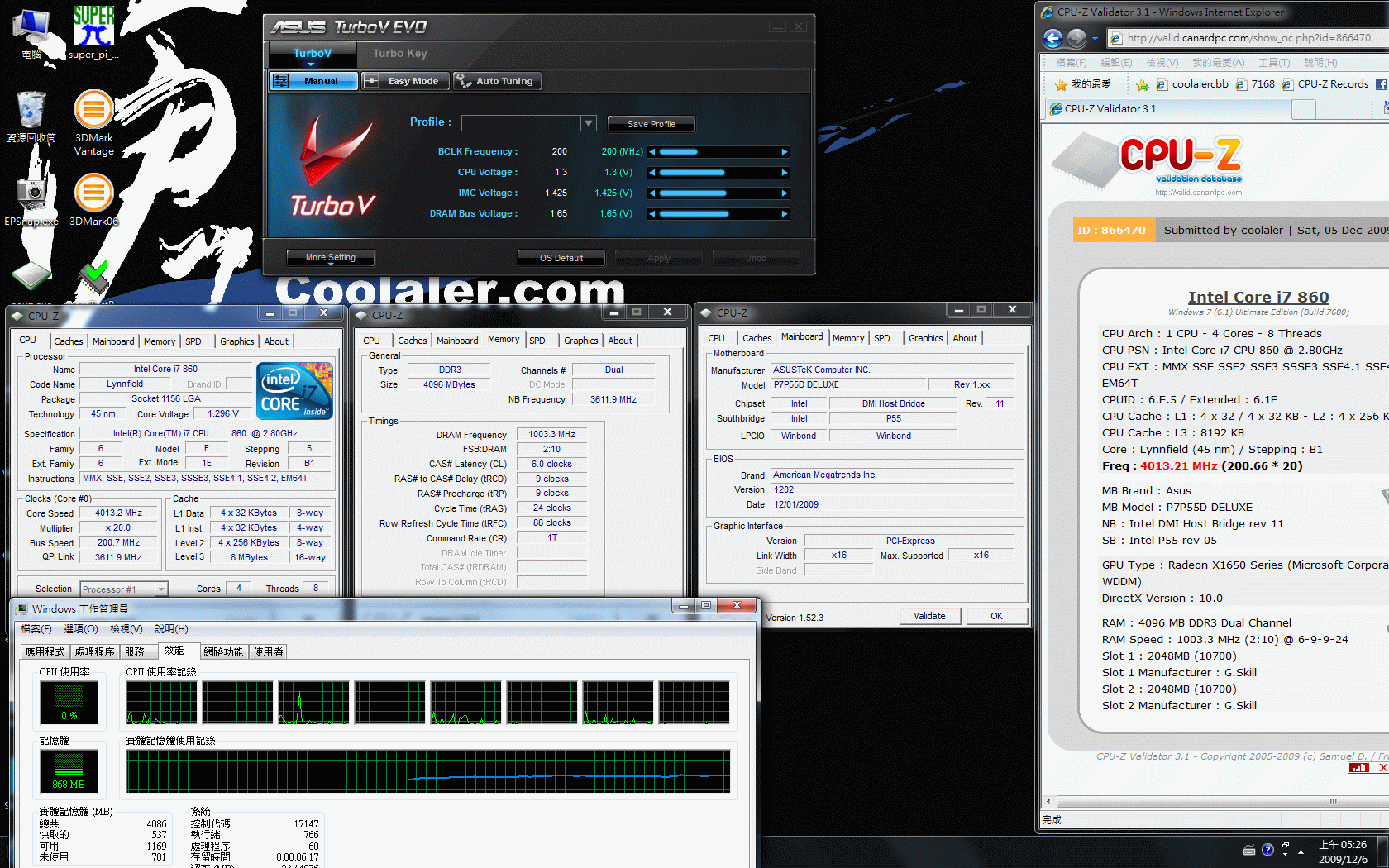Open the 工具(T) menu in Internet Explorer
1389x868 pixels.
click(x=1274, y=63)
